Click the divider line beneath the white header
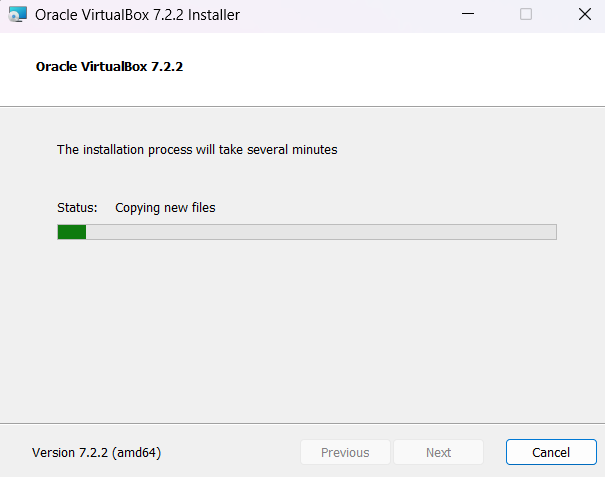The height and width of the screenshot is (477, 605). point(302,105)
